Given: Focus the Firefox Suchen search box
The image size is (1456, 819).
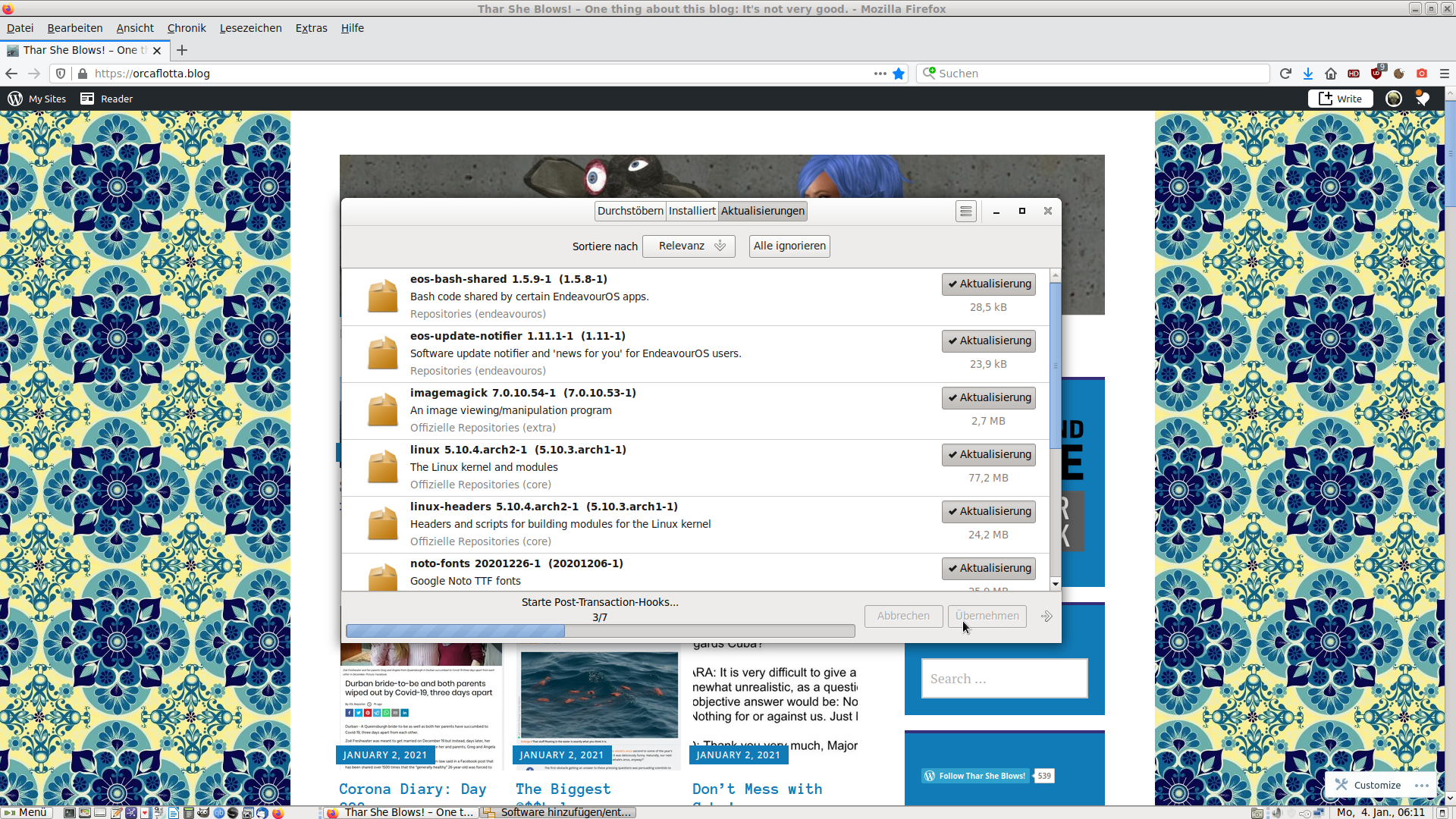Looking at the screenshot, I should click(x=1093, y=74).
